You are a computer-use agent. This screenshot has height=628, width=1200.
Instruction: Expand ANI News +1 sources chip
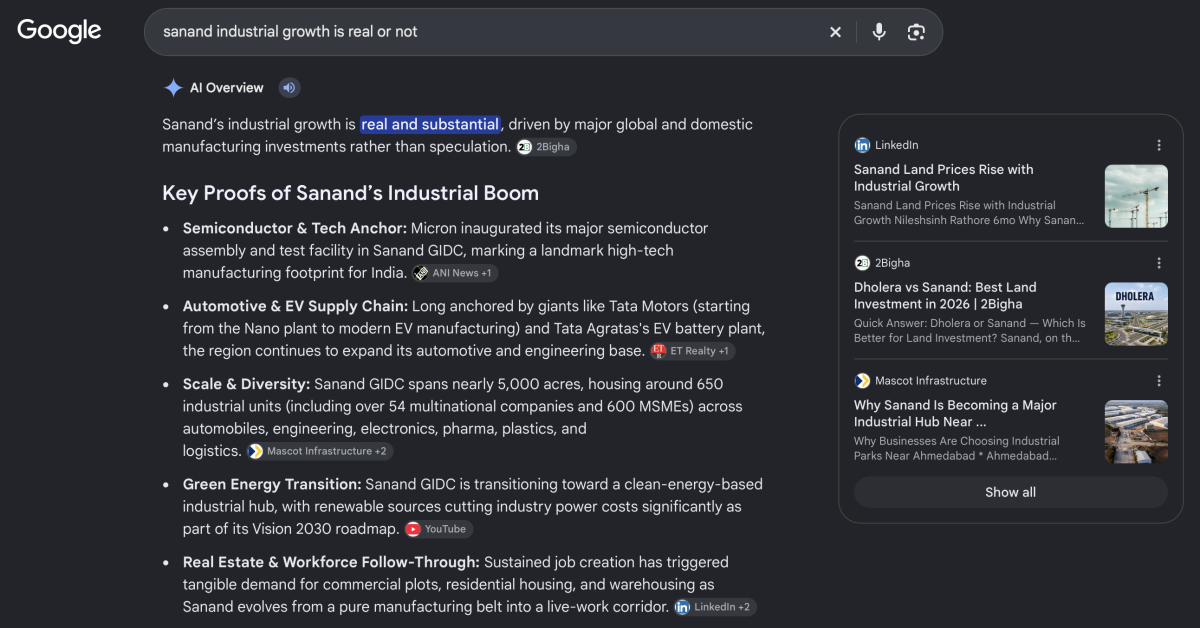[x=455, y=273]
